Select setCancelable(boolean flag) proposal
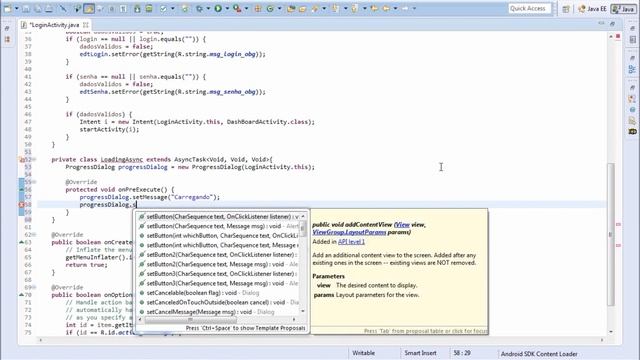 (219, 293)
